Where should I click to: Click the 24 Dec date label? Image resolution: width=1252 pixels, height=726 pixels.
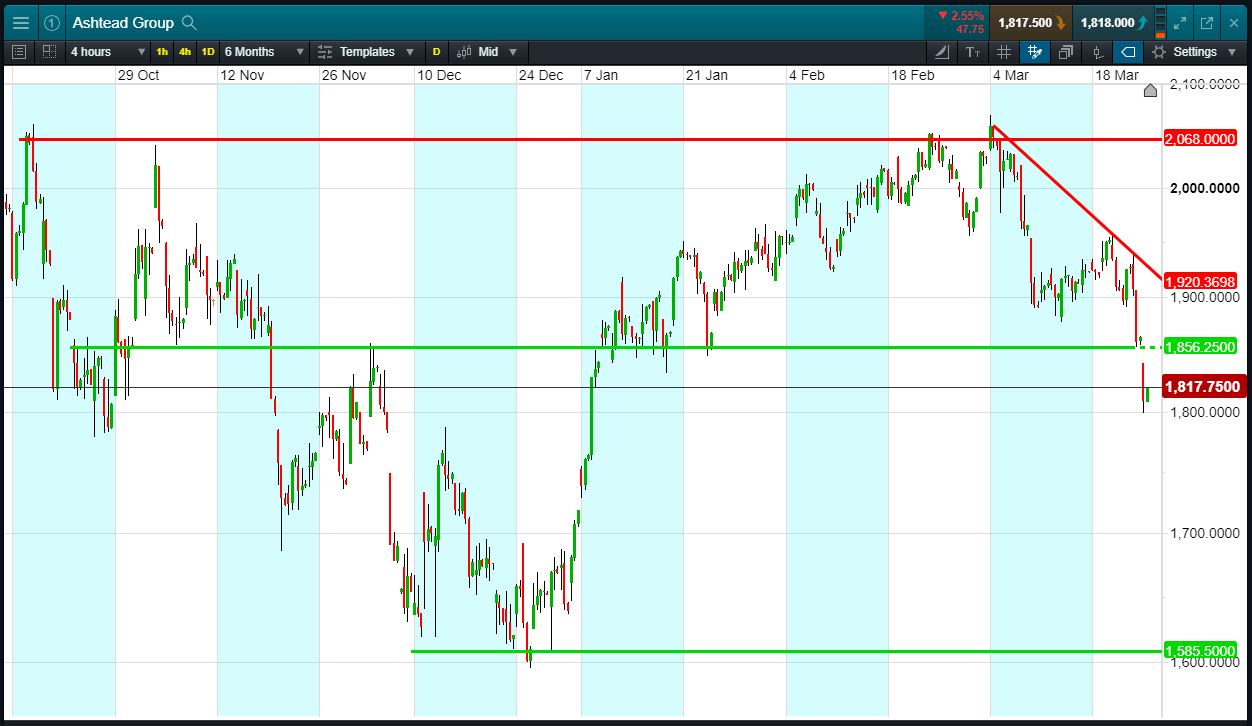pyautogui.click(x=541, y=75)
